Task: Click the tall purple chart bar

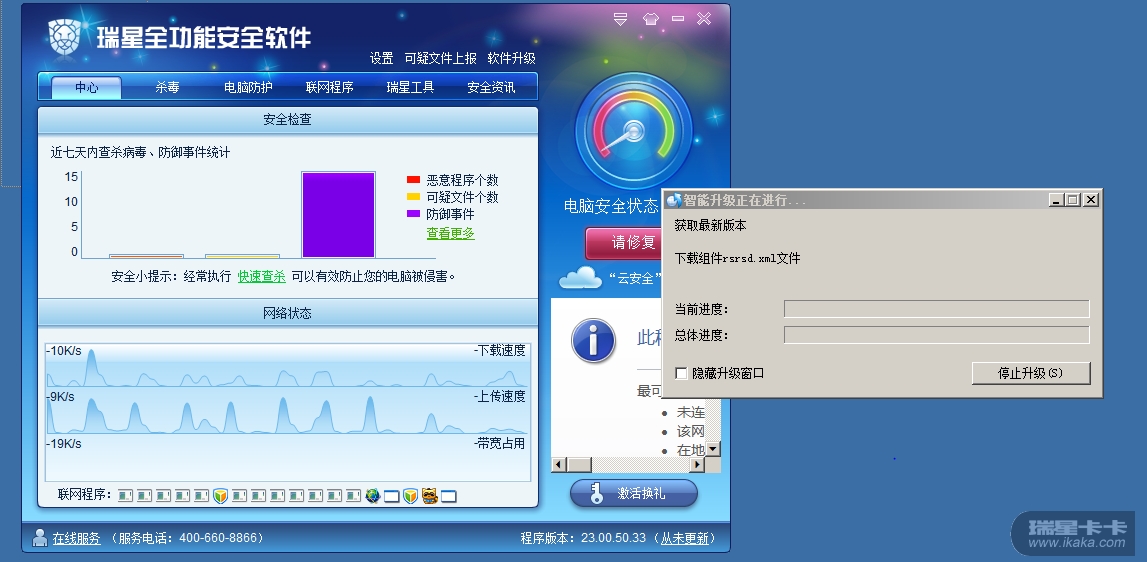Action: tap(338, 214)
